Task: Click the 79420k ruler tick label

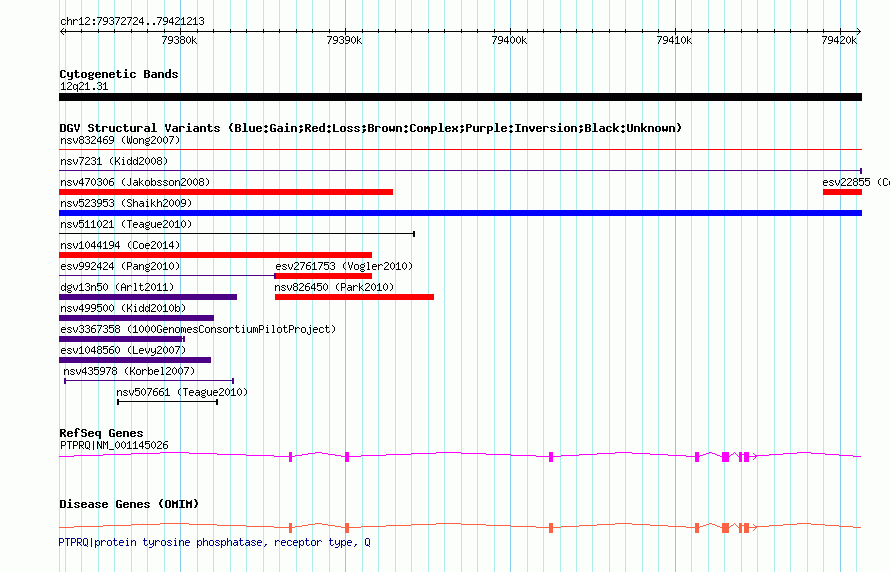Action: point(839,40)
